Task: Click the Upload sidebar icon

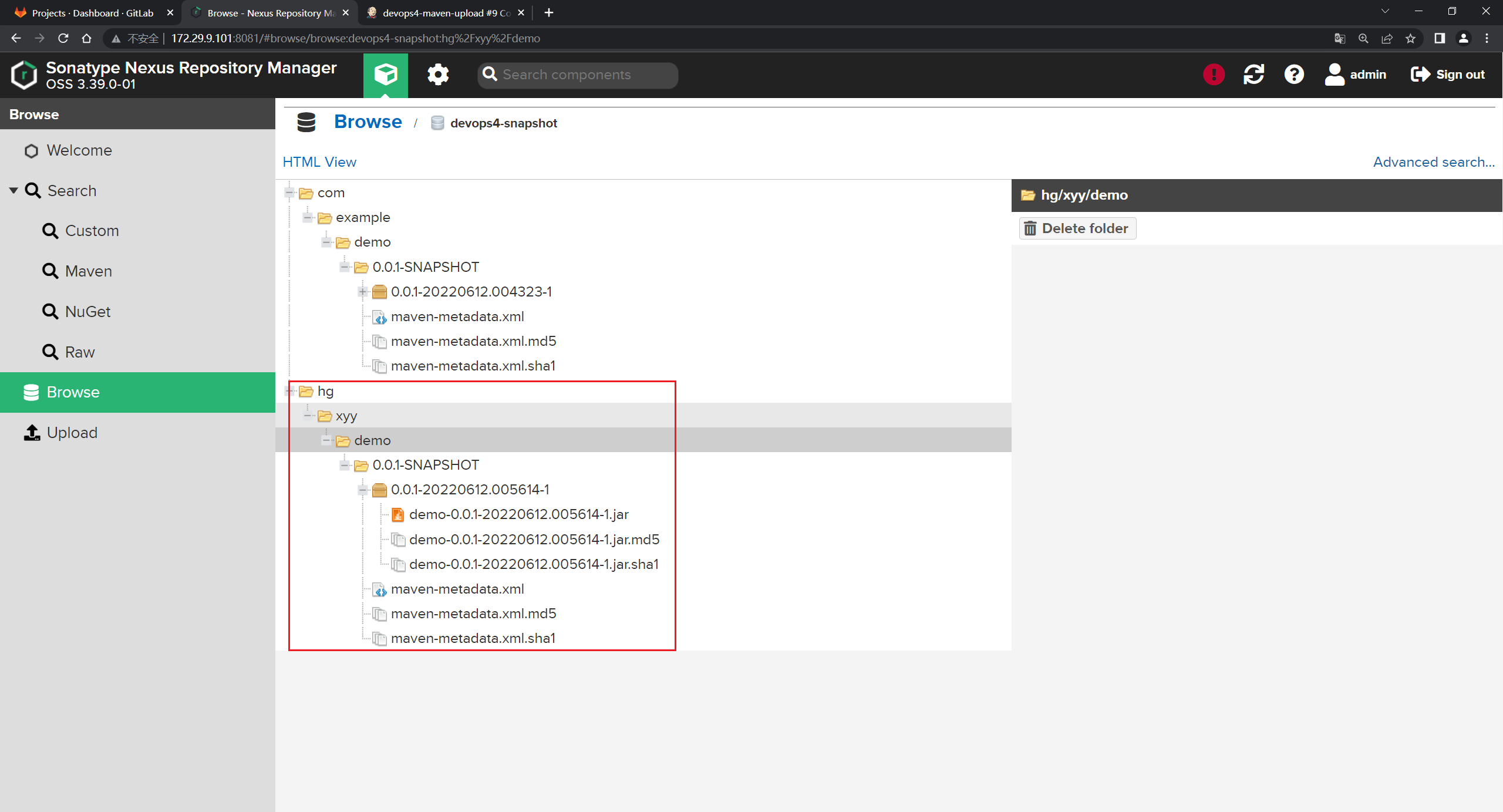Action: (x=31, y=432)
